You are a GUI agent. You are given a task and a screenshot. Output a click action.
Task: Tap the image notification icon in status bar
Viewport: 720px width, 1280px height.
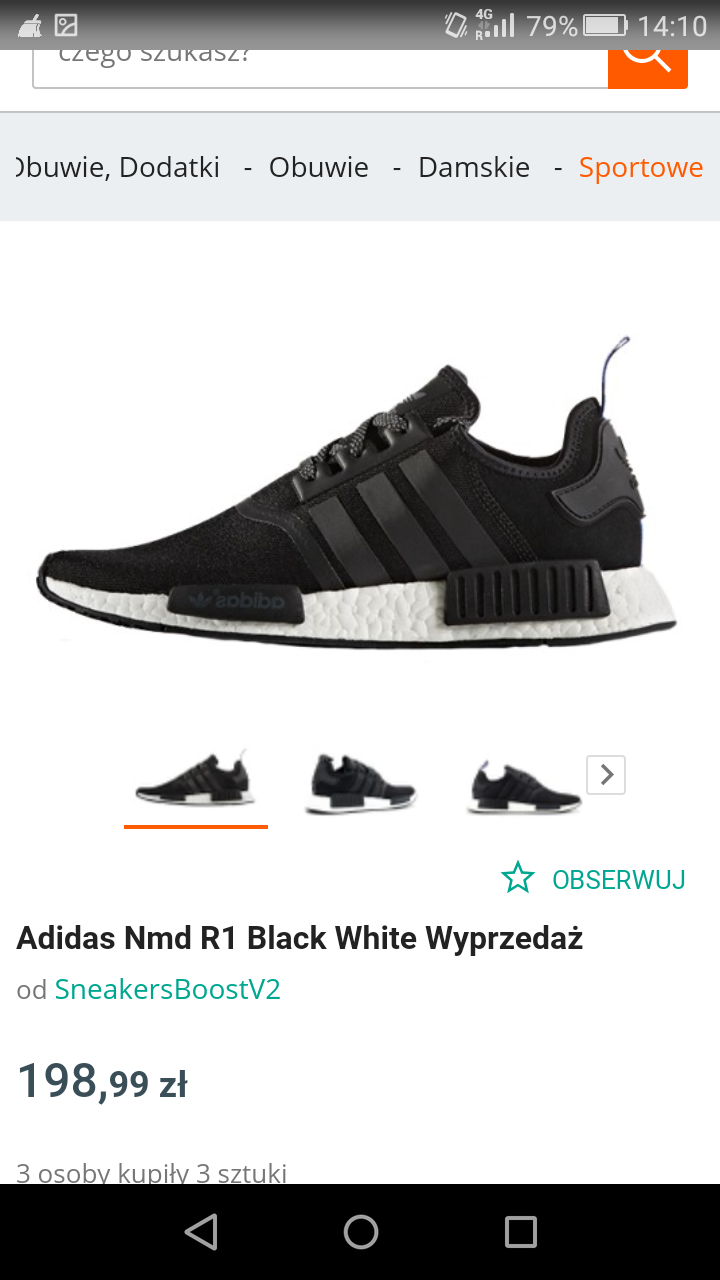tap(66, 25)
